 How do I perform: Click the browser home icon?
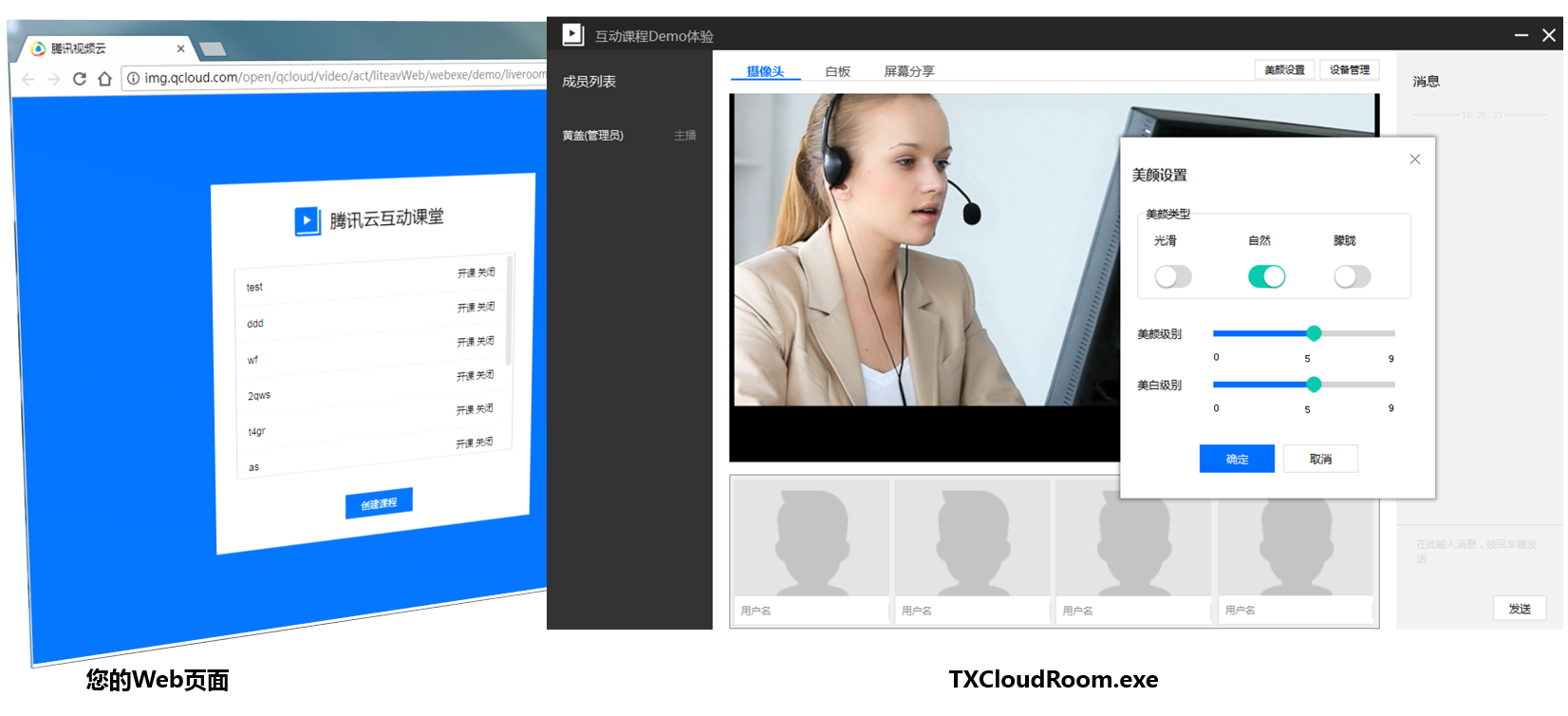(x=104, y=79)
